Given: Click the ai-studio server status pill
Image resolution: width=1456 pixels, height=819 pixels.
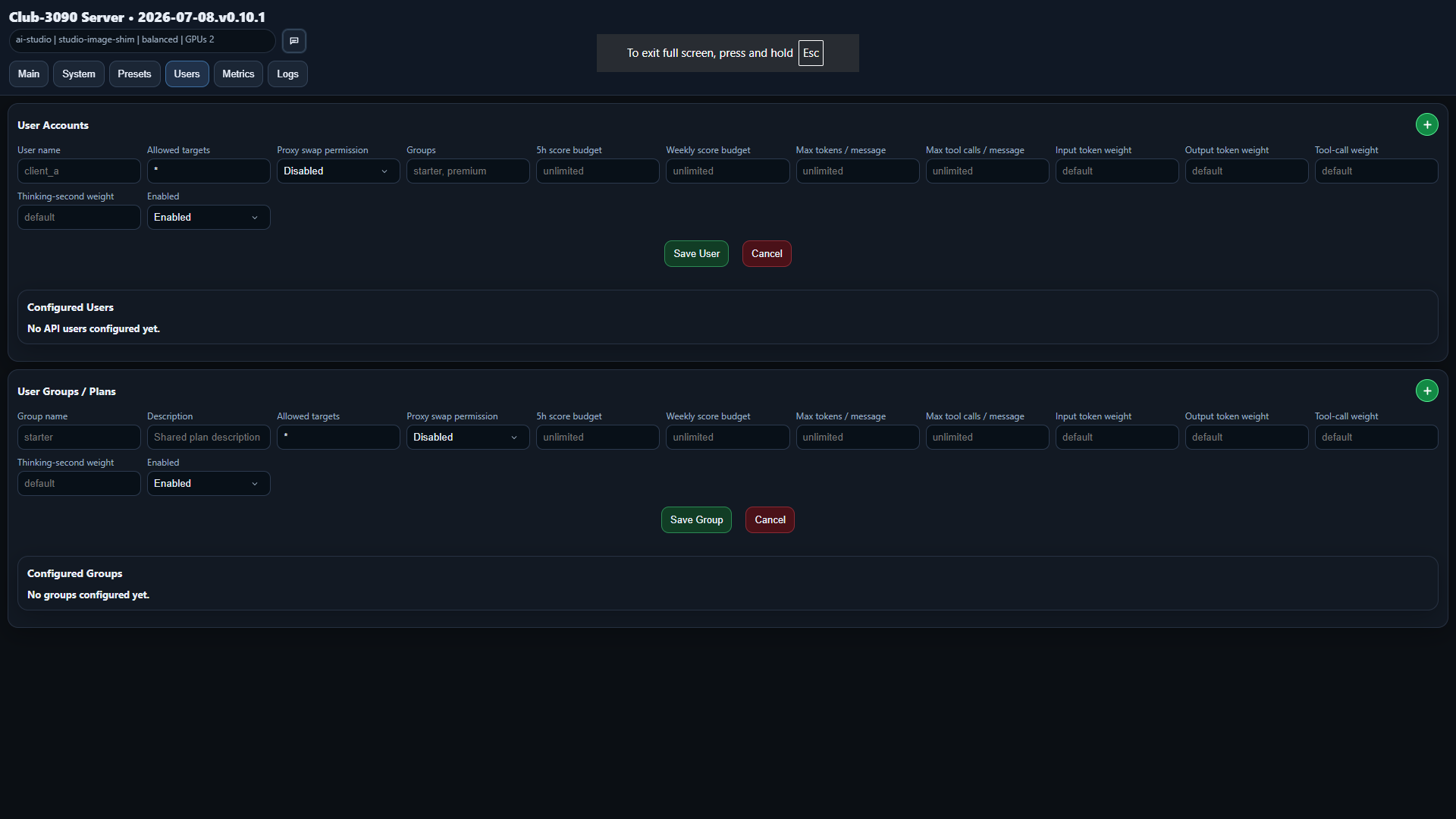Looking at the screenshot, I should 143,40.
